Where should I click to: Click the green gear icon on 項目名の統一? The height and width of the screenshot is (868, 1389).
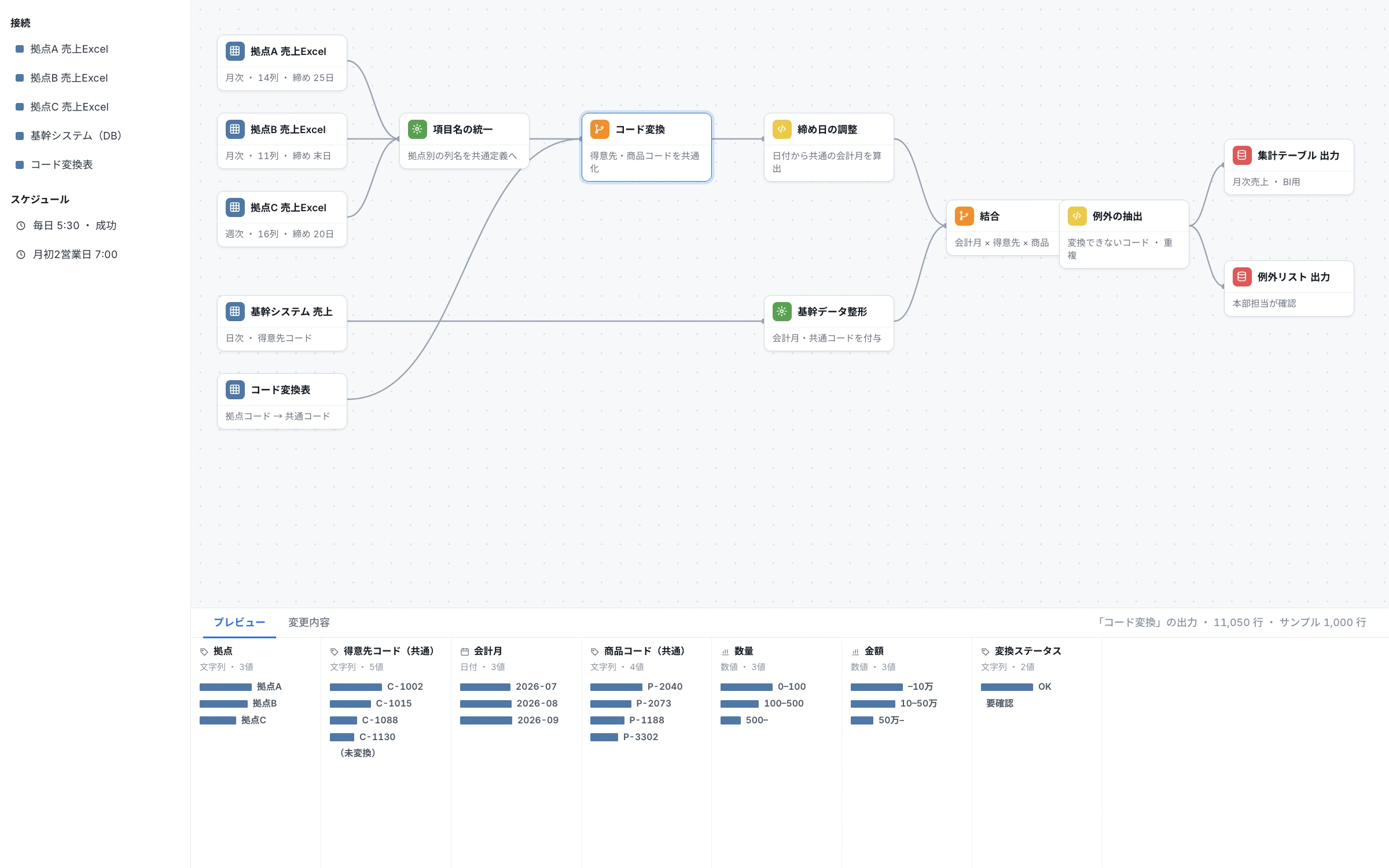pyautogui.click(x=417, y=129)
